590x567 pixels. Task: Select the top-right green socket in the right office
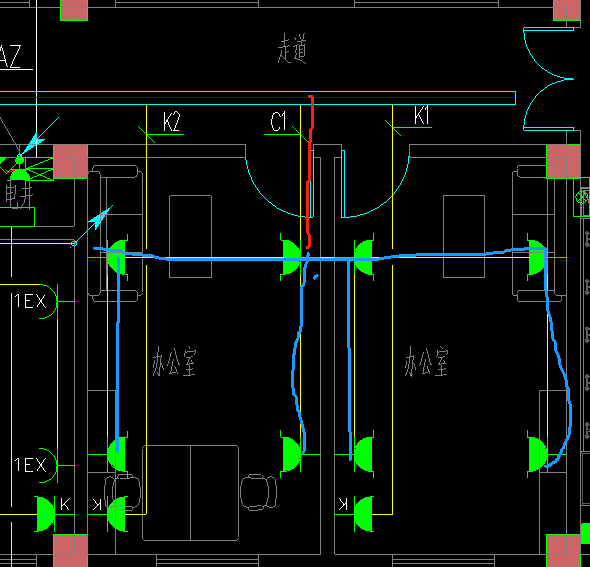coord(537,257)
